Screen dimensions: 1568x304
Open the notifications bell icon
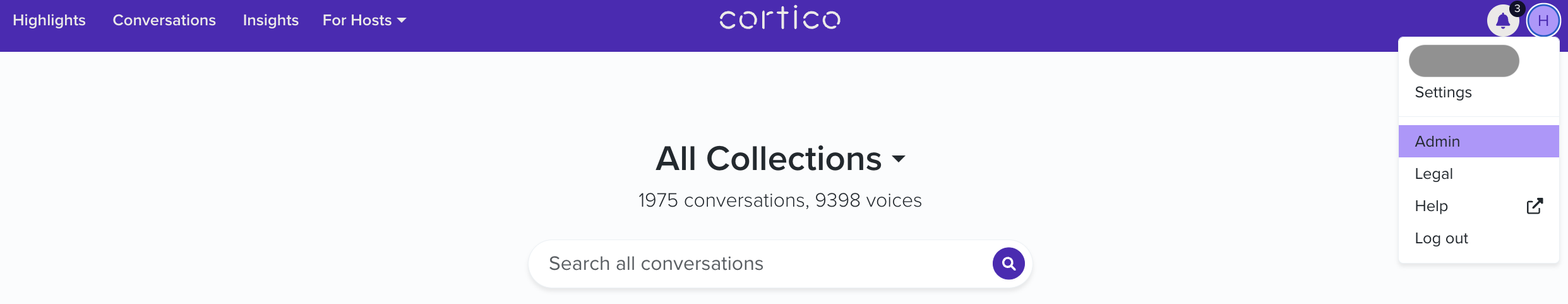[1502, 21]
